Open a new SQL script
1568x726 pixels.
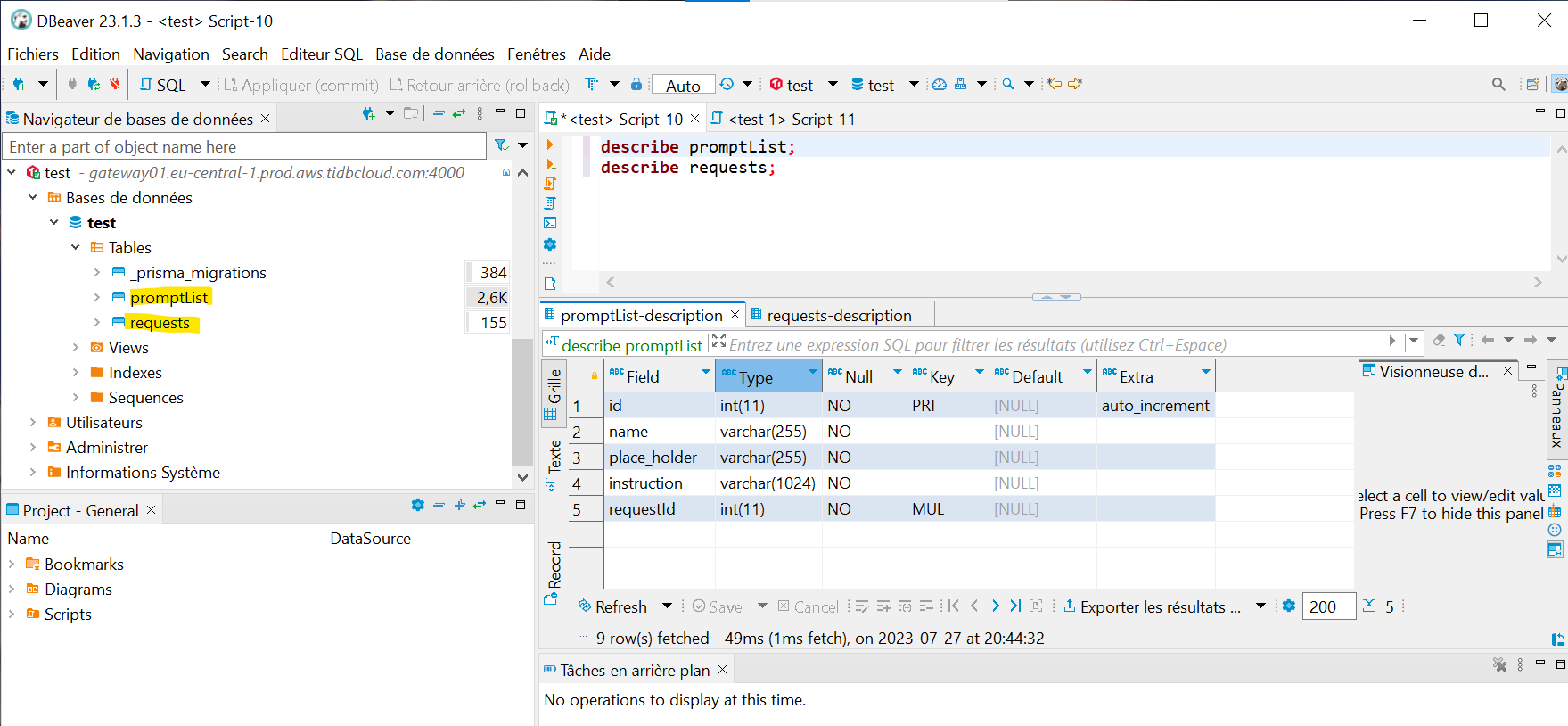pyautogui.click(x=163, y=85)
